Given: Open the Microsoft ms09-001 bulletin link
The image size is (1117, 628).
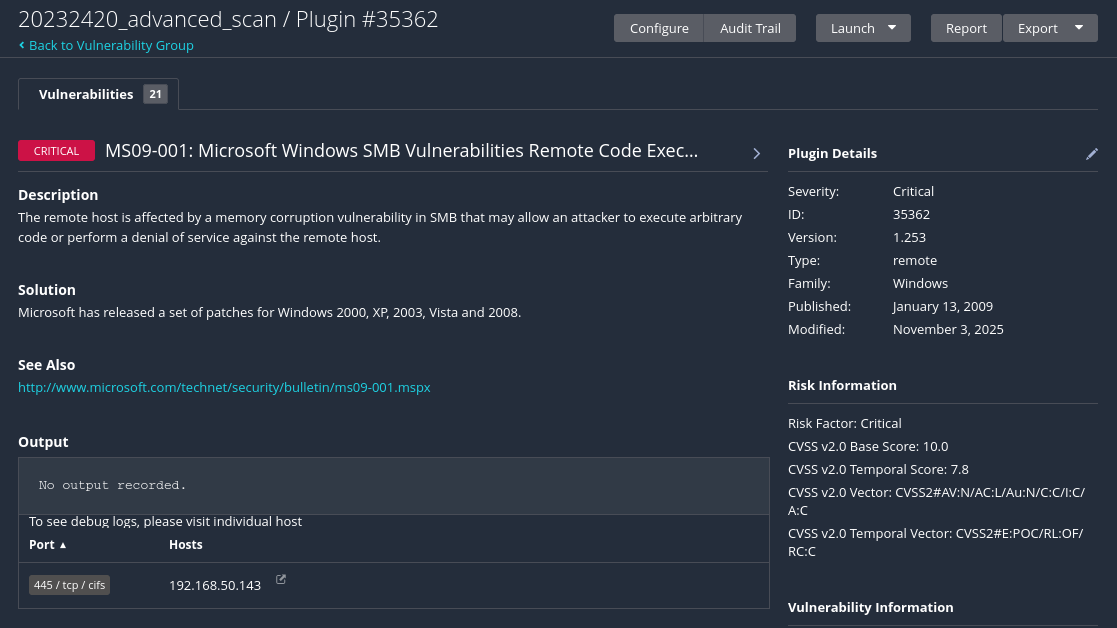Looking at the screenshot, I should (x=224, y=387).
